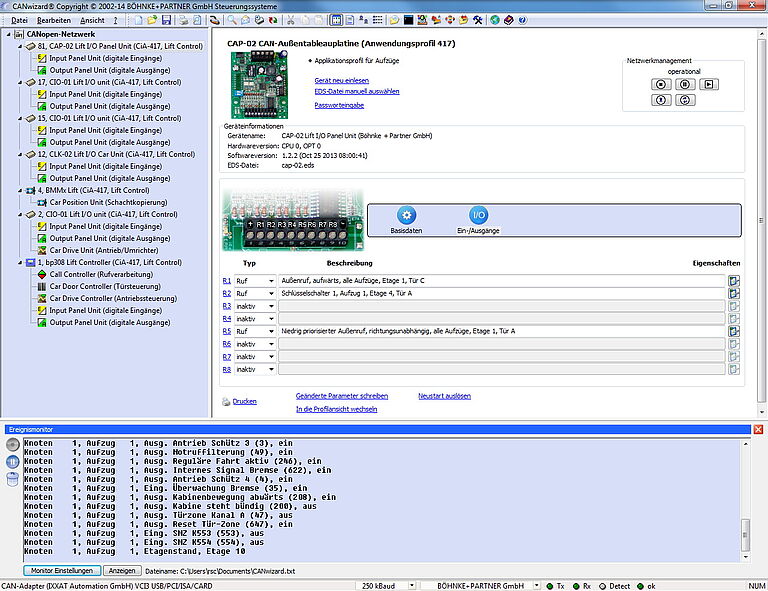Open the Ein-/Ausgänge I/O icon
768x591 pixels.
click(479, 215)
